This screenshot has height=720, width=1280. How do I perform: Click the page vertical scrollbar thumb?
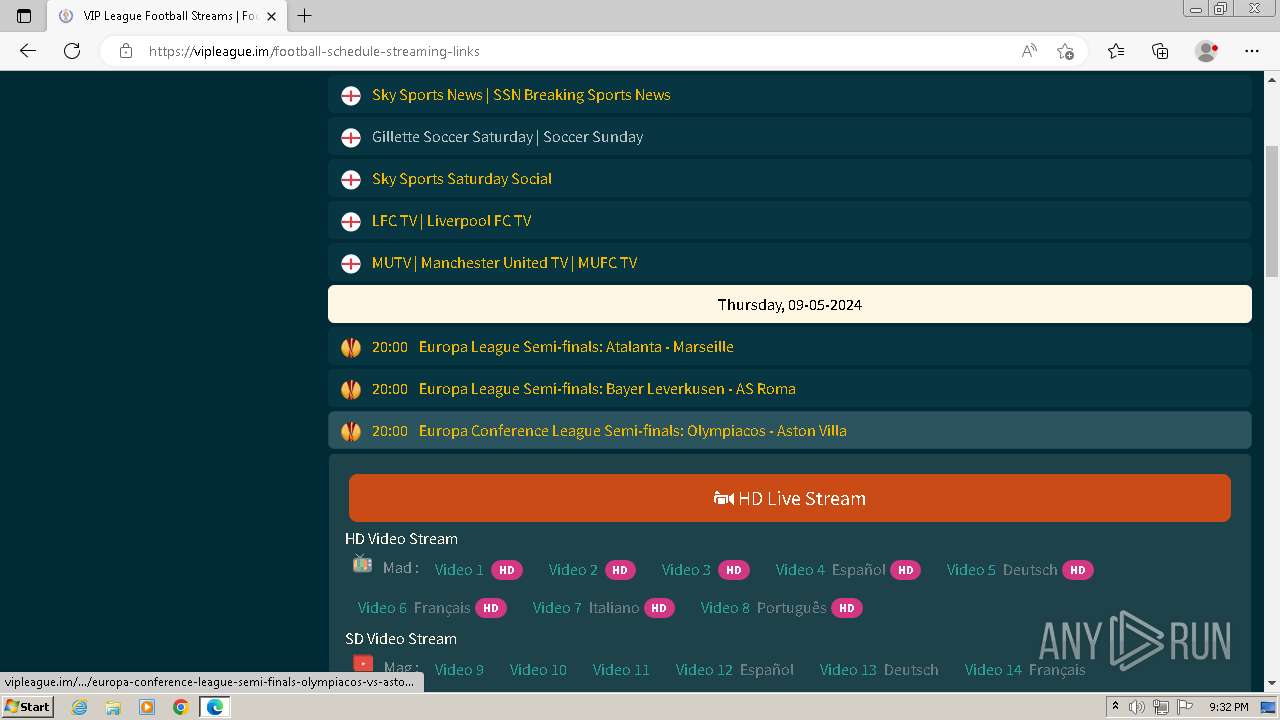point(1272,210)
